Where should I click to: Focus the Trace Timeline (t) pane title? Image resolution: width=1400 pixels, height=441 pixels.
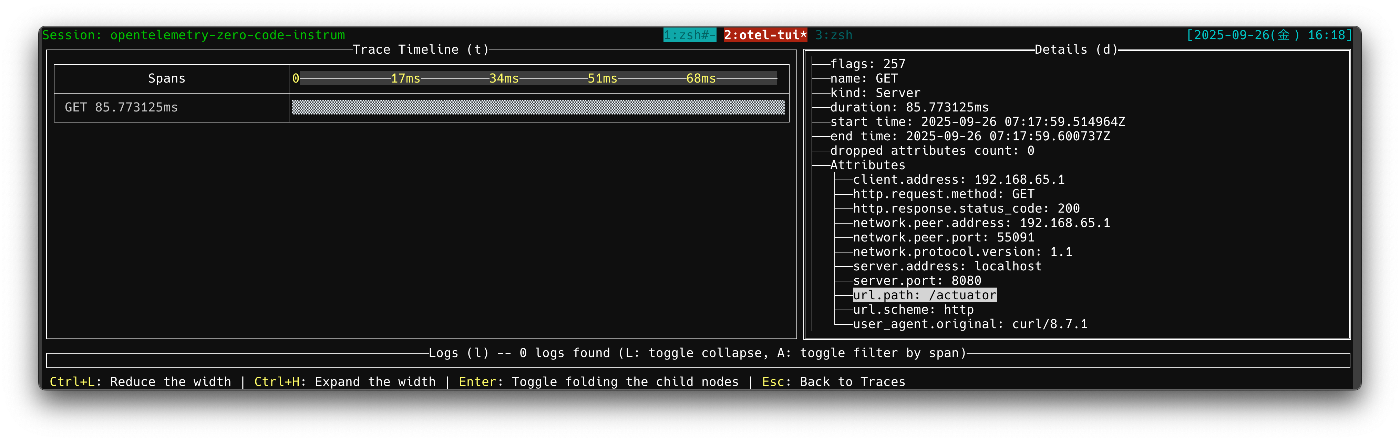pyautogui.click(x=421, y=49)
